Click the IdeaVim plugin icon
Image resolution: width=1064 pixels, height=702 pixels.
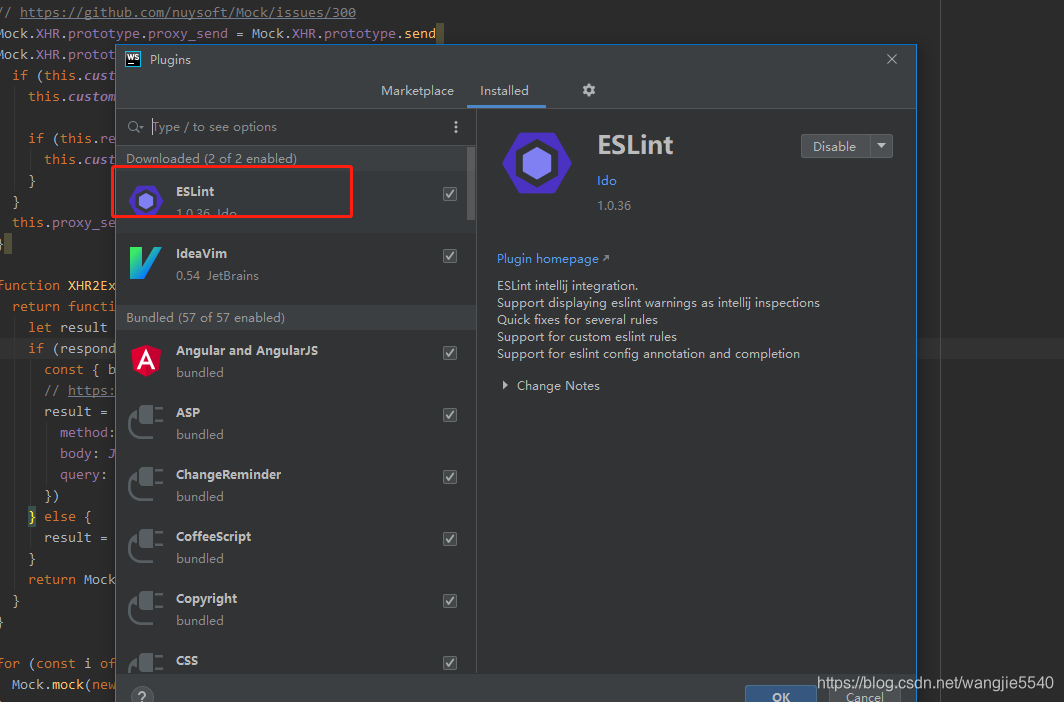point(146,263)
